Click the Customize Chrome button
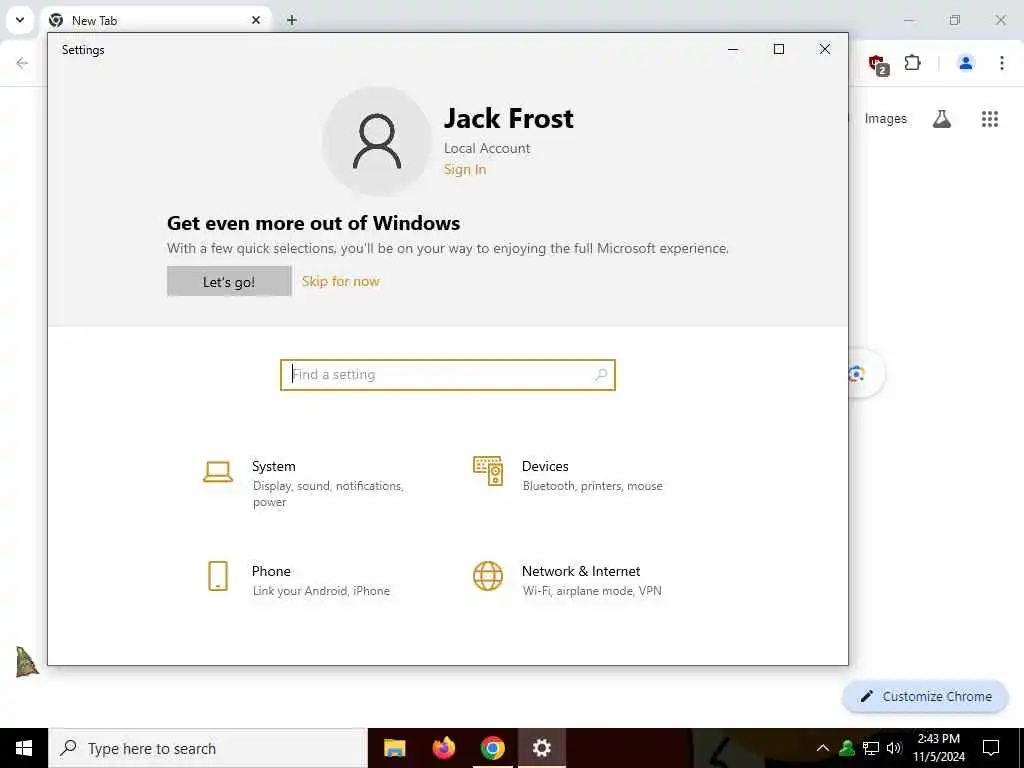 (x=925, y=696)
